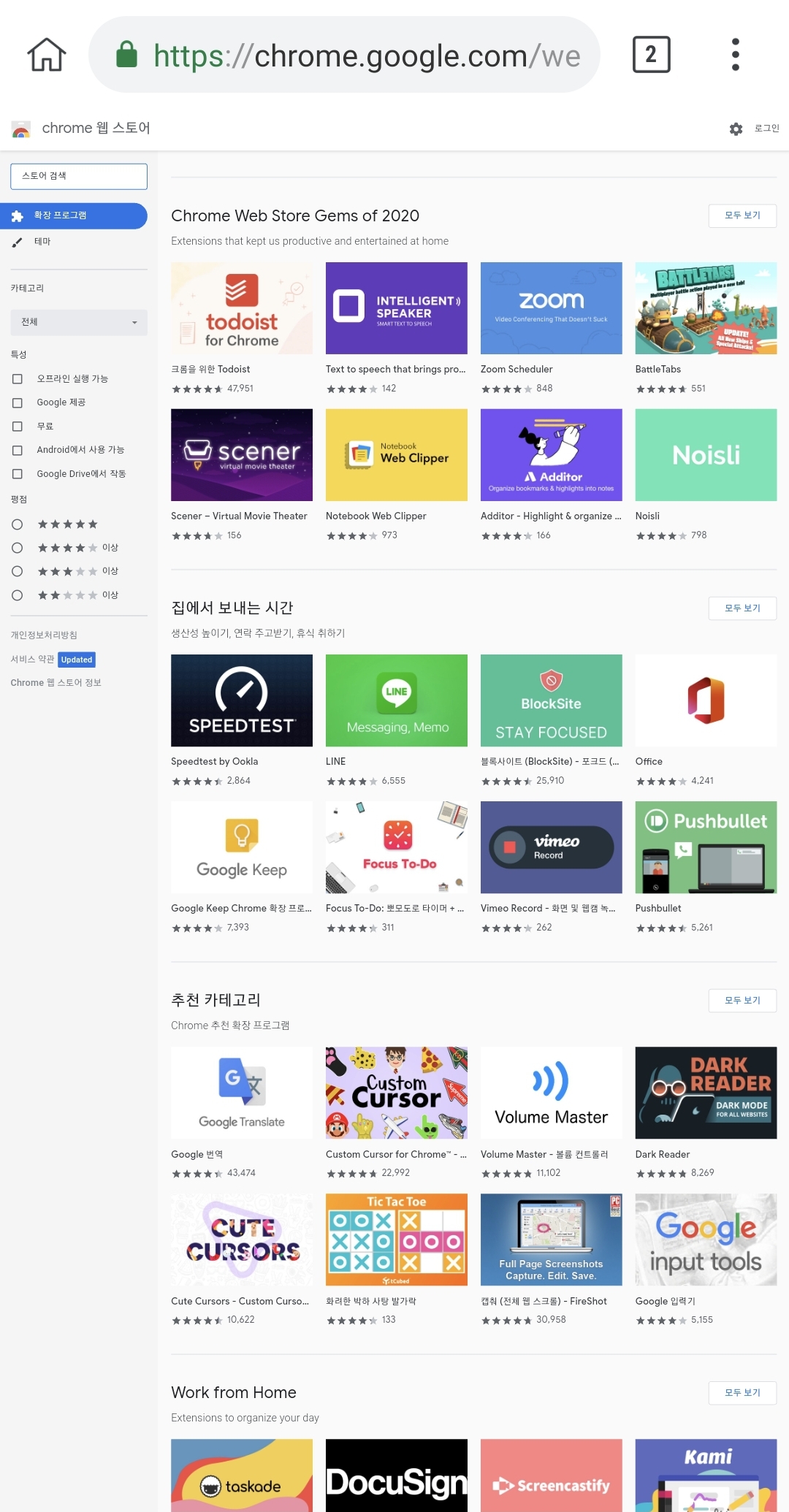Open the Google Keep extension tile
The width and height of the screenshot is (789, 1512).
(x=242, y=847)
